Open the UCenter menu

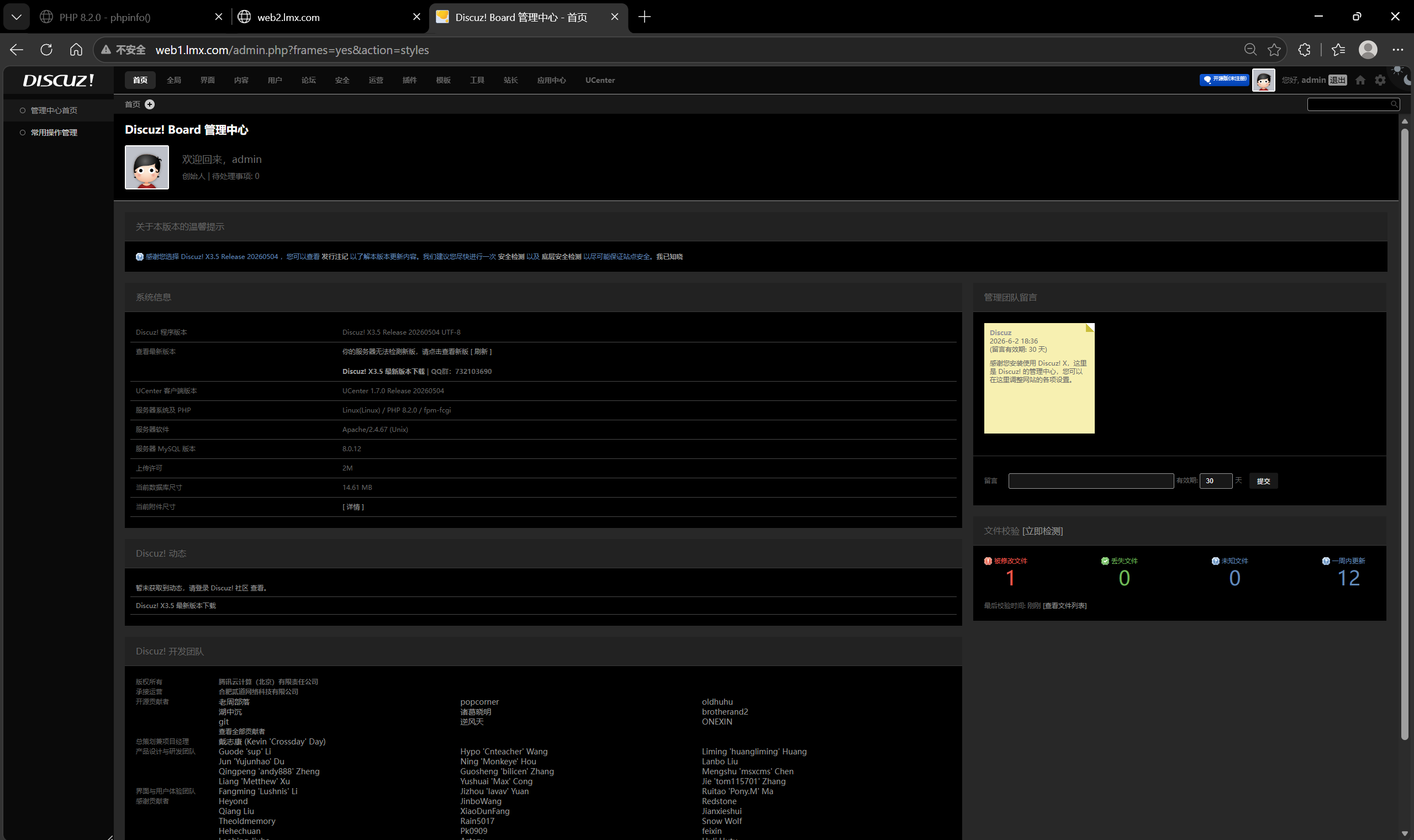pos(600,80)
